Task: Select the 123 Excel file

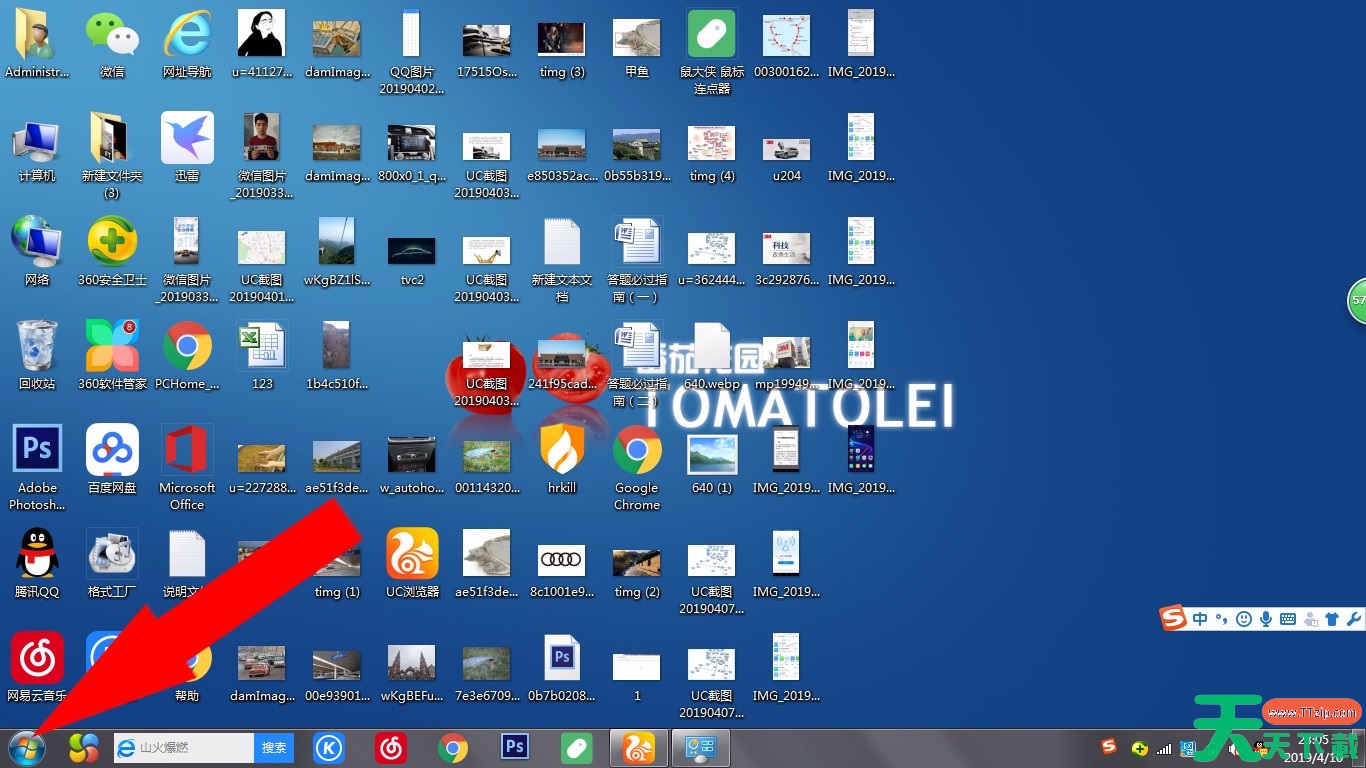Action: (x=262, y=346)
